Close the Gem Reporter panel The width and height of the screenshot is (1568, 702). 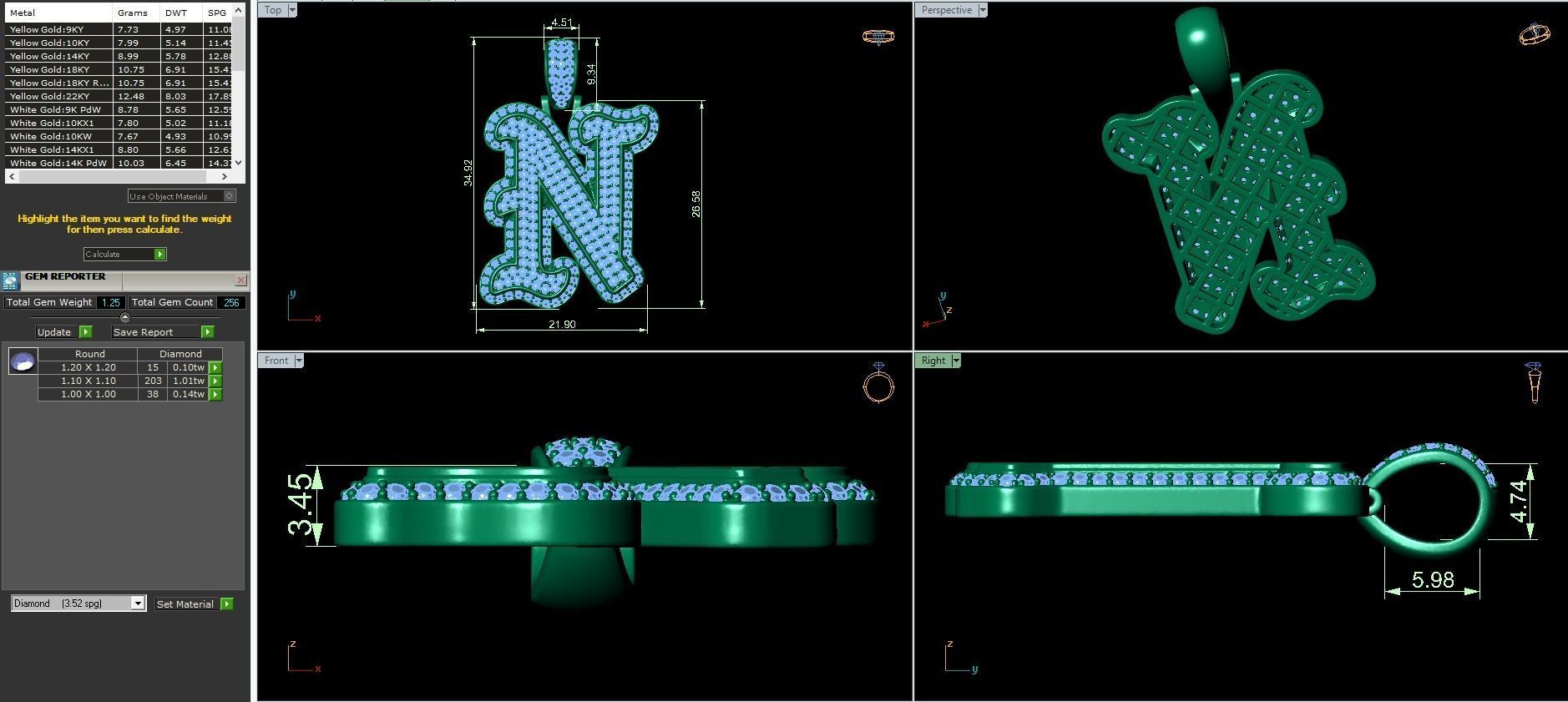(x=240, y=280)
